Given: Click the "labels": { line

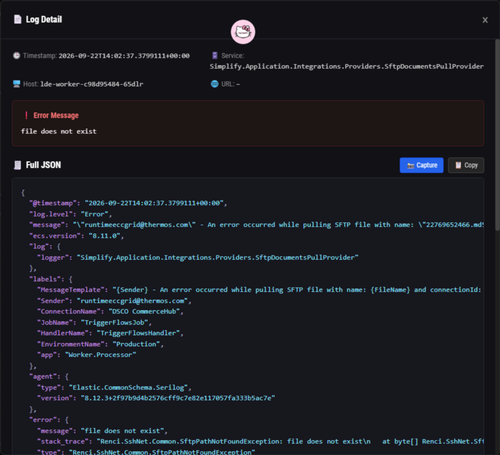Looking at the screenshot, I should pos(51,279).
